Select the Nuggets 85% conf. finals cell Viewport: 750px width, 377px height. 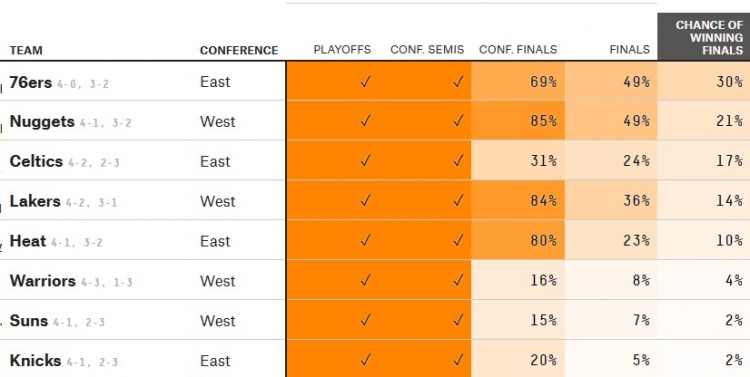518,121
